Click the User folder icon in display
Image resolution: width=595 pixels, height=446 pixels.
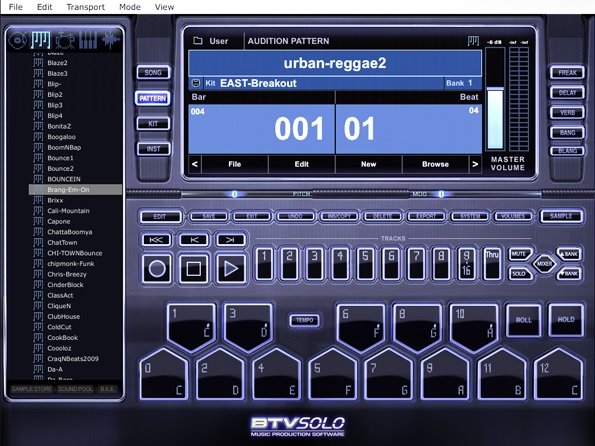point(198,41)
